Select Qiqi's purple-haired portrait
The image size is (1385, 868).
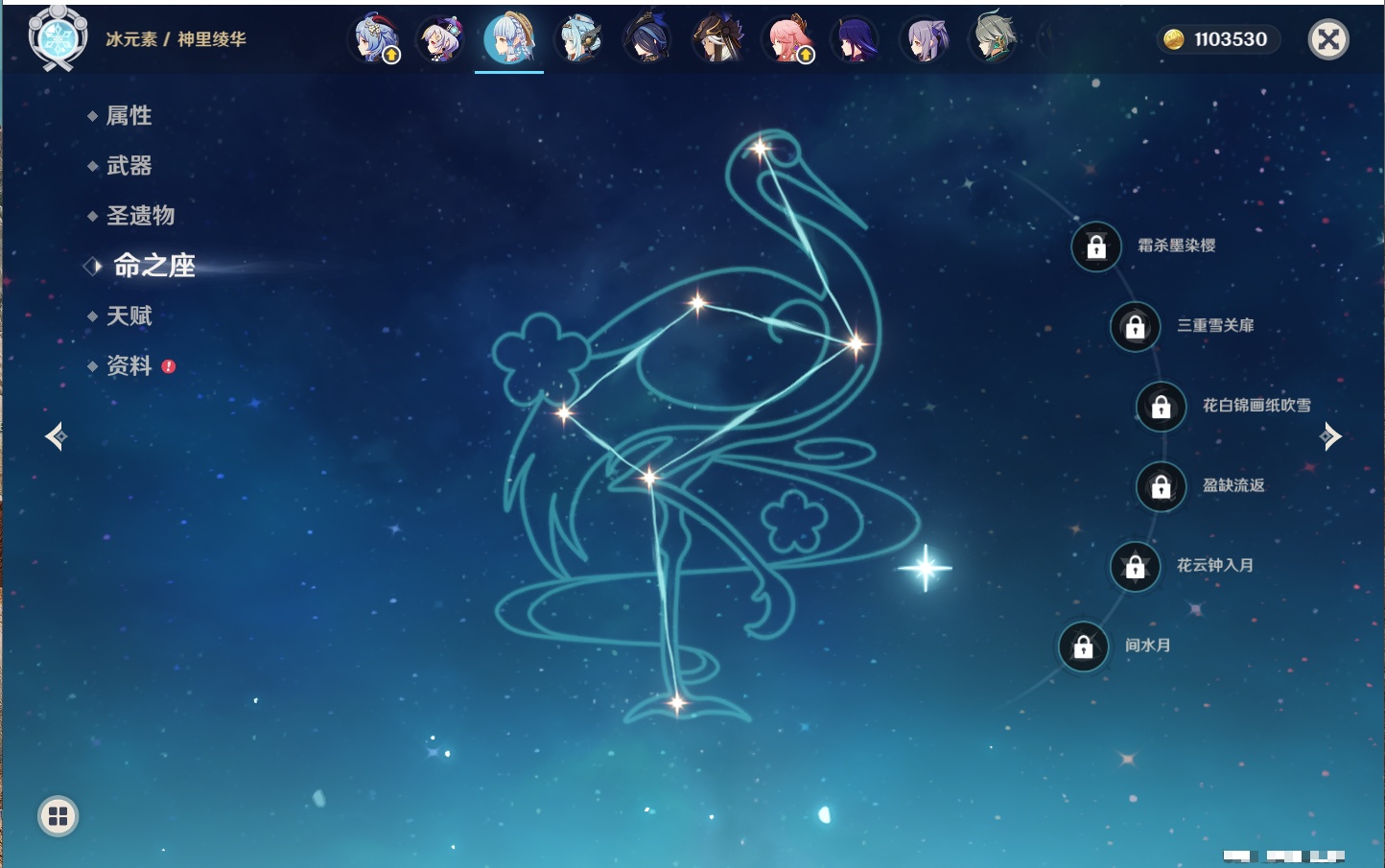[x=441, y=39]
